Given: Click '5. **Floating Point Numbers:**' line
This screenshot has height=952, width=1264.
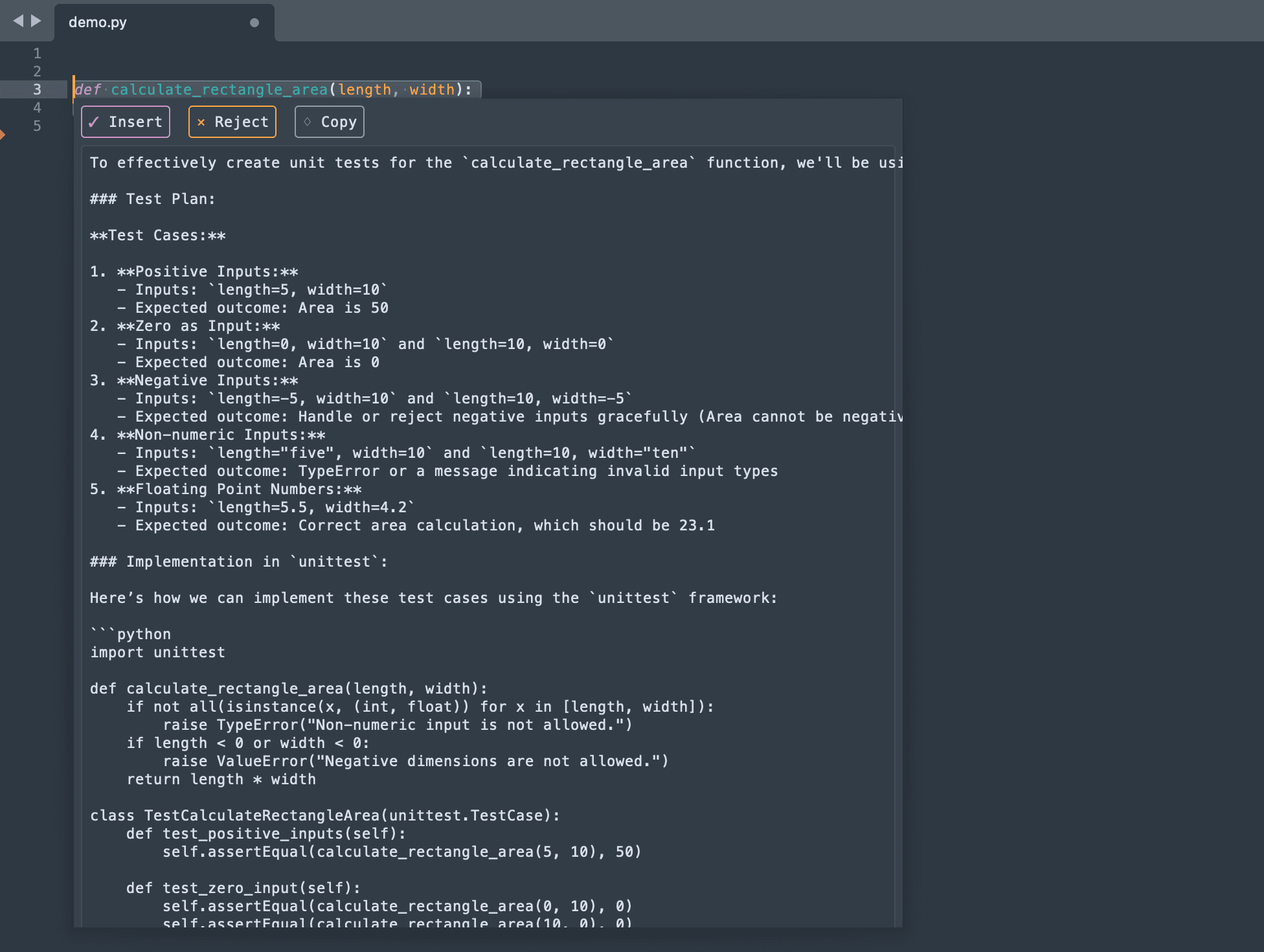Looking at the screenshot, I should [226, 489].
